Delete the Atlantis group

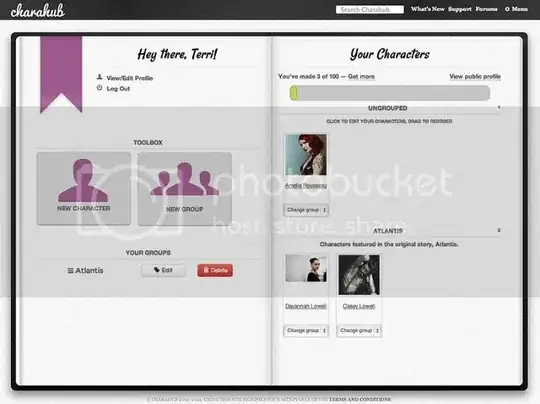pyautogui.click(x=215, y=270)
